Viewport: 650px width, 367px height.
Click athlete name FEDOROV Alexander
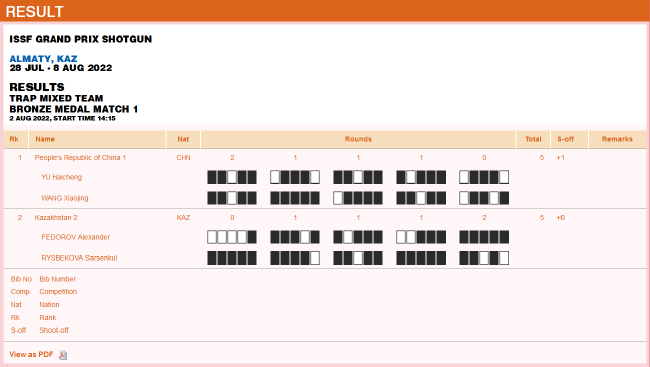point(76,237)
